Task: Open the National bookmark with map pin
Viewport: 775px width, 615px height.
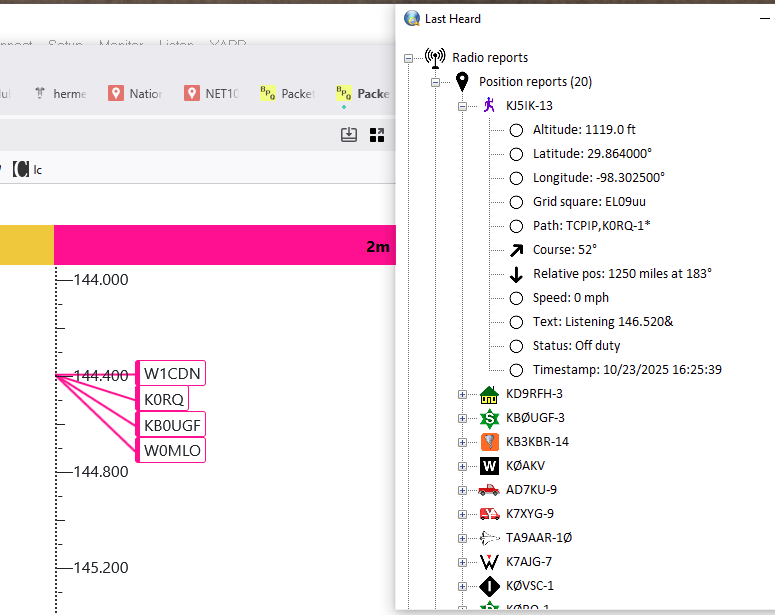Action: [135, 93]
